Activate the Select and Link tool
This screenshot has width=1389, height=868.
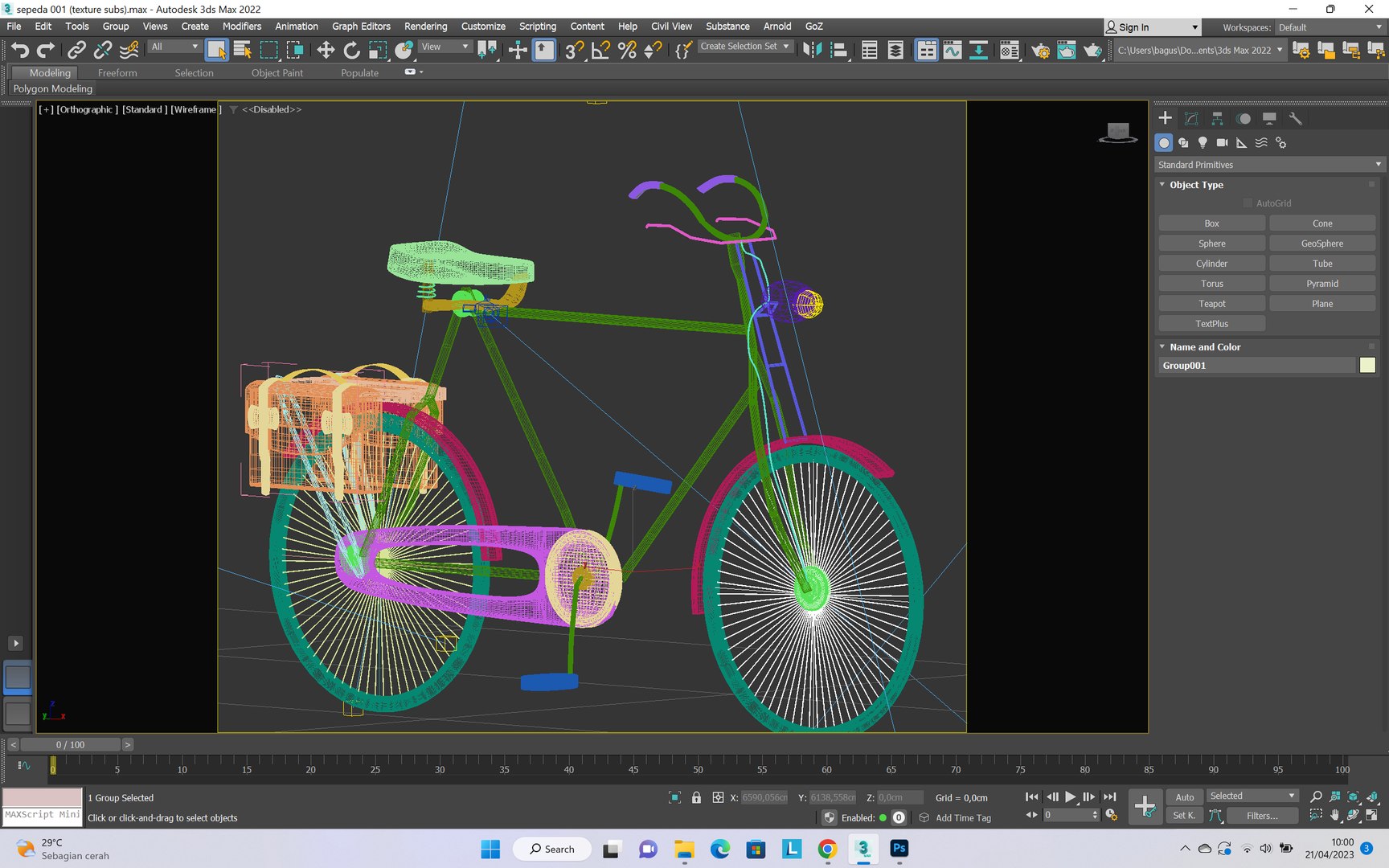point(76,50)
